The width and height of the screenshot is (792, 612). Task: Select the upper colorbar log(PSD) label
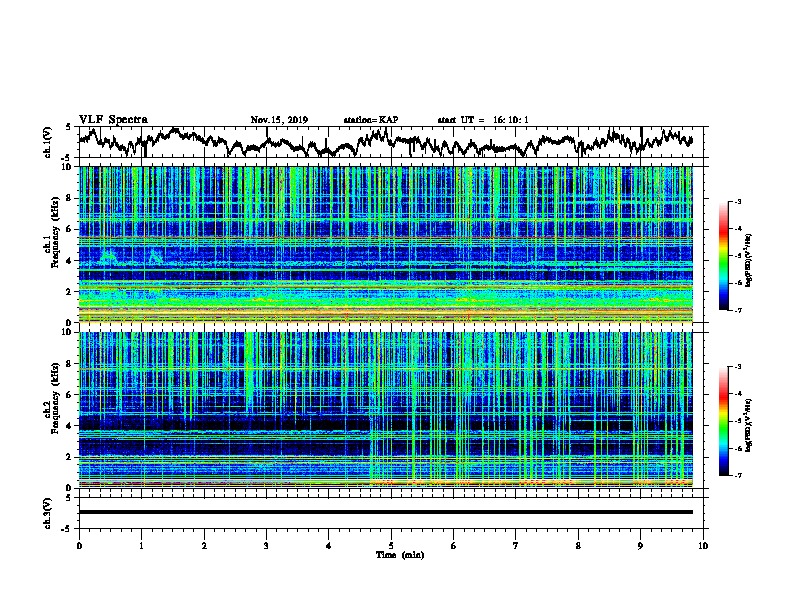point(749,261)
